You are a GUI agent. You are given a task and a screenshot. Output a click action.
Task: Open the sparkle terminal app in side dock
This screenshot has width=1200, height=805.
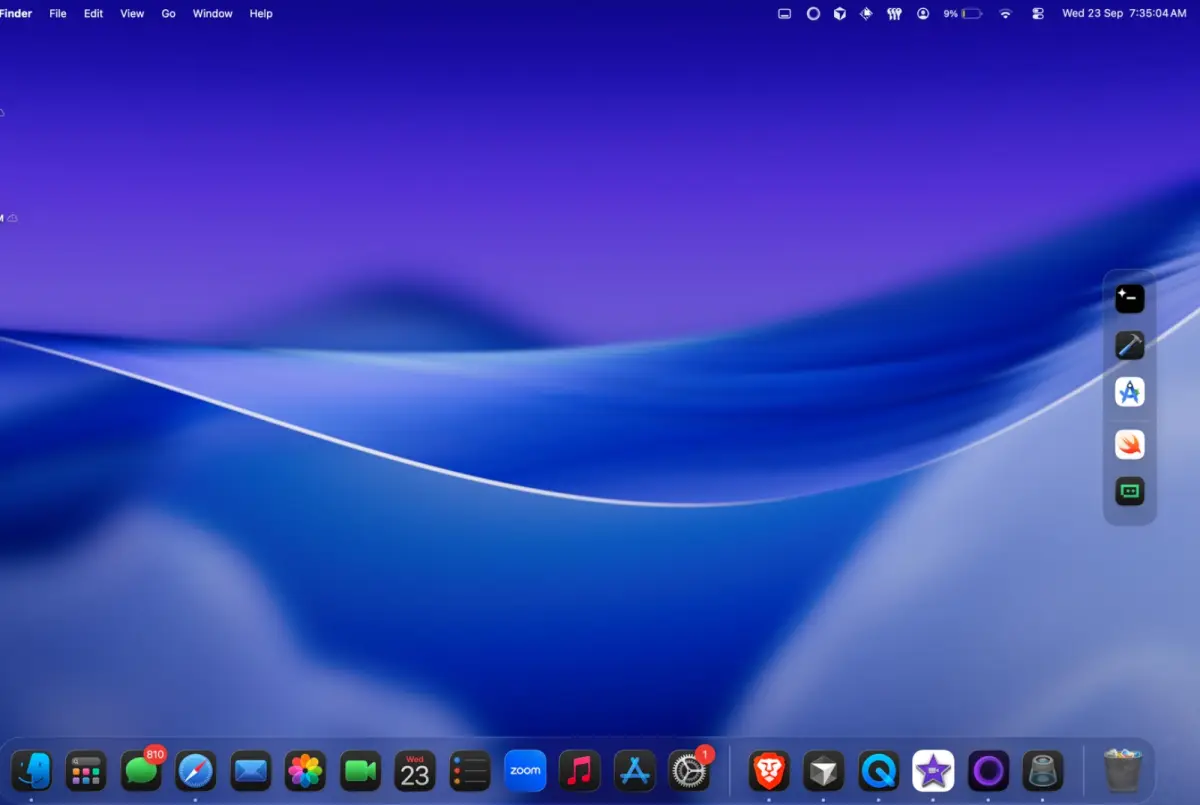click(1130, 298)
